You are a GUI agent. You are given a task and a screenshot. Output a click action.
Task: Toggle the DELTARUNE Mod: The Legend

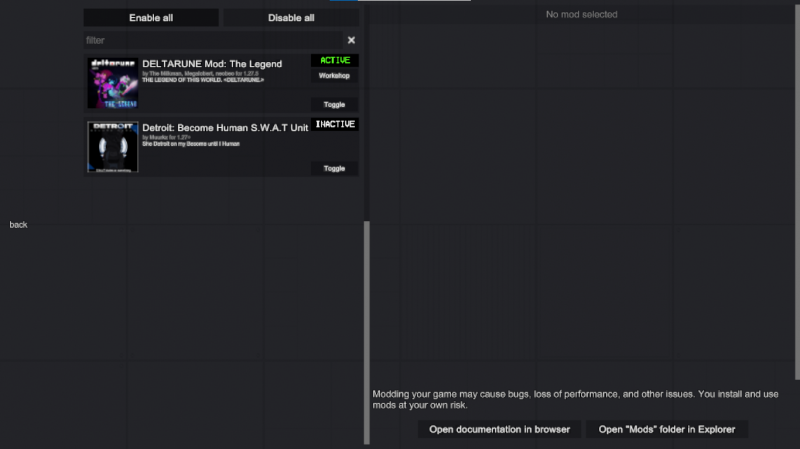(x=334, y=104)
